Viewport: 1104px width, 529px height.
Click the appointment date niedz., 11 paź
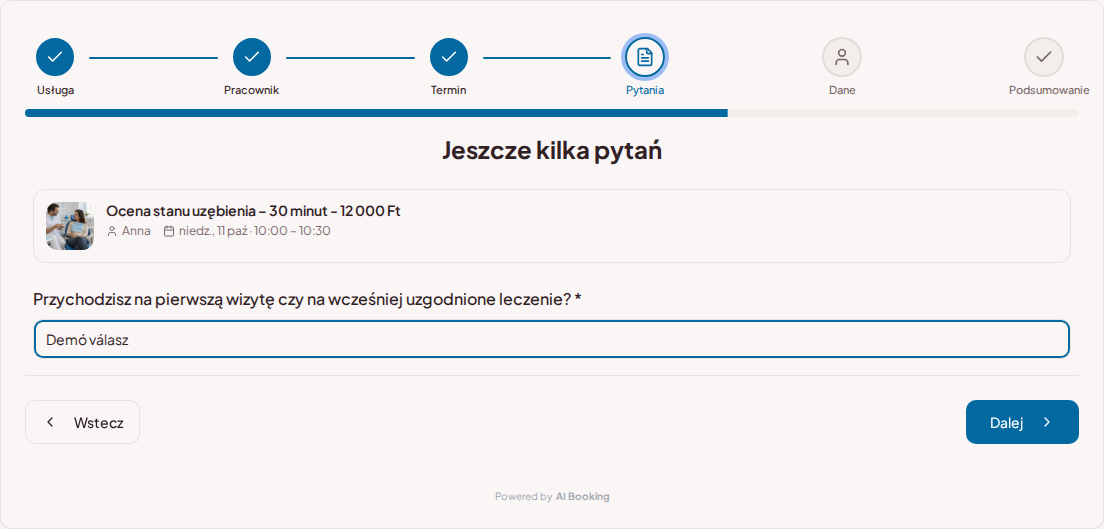[213, 231]
